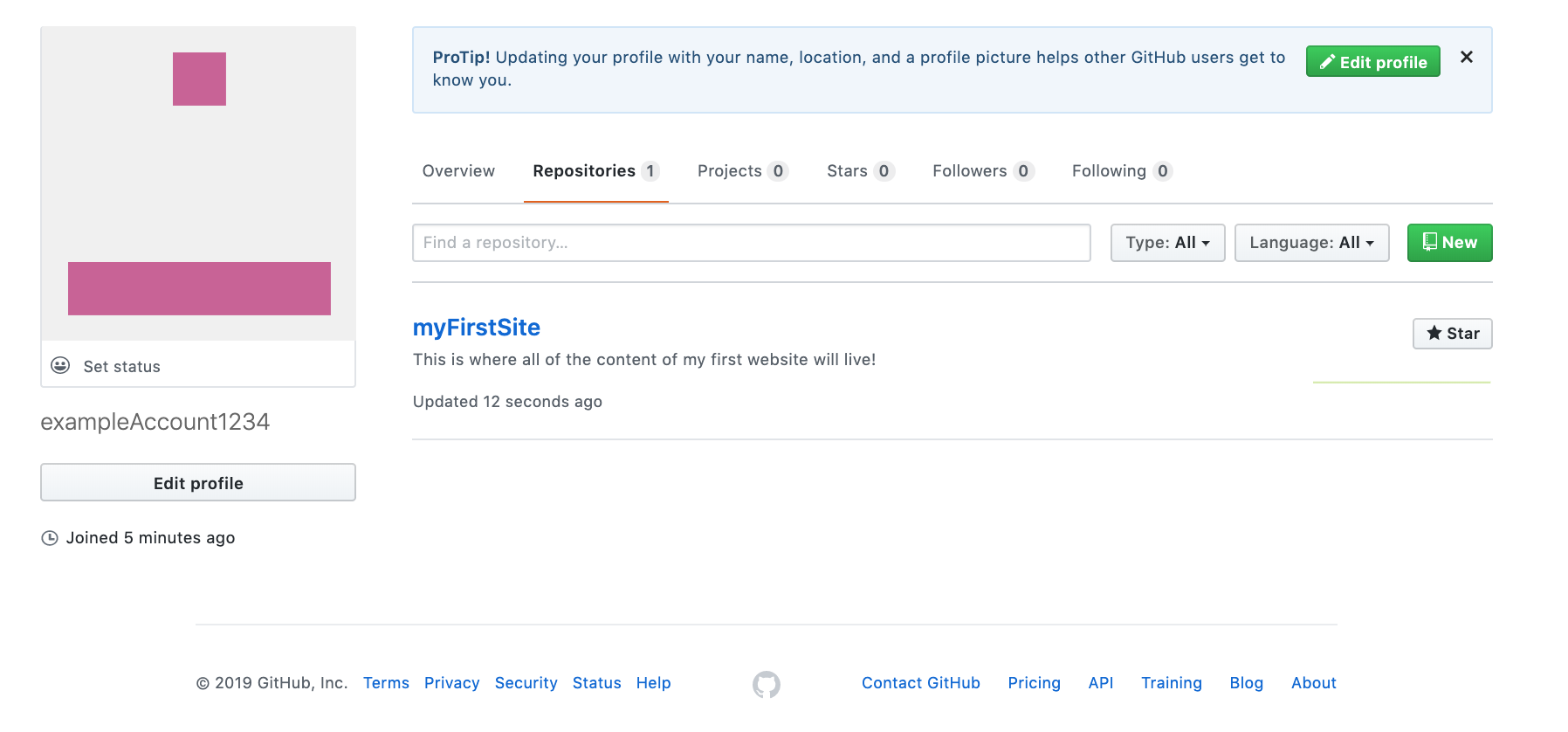Open the Pricing footer link

[1034, 683]
